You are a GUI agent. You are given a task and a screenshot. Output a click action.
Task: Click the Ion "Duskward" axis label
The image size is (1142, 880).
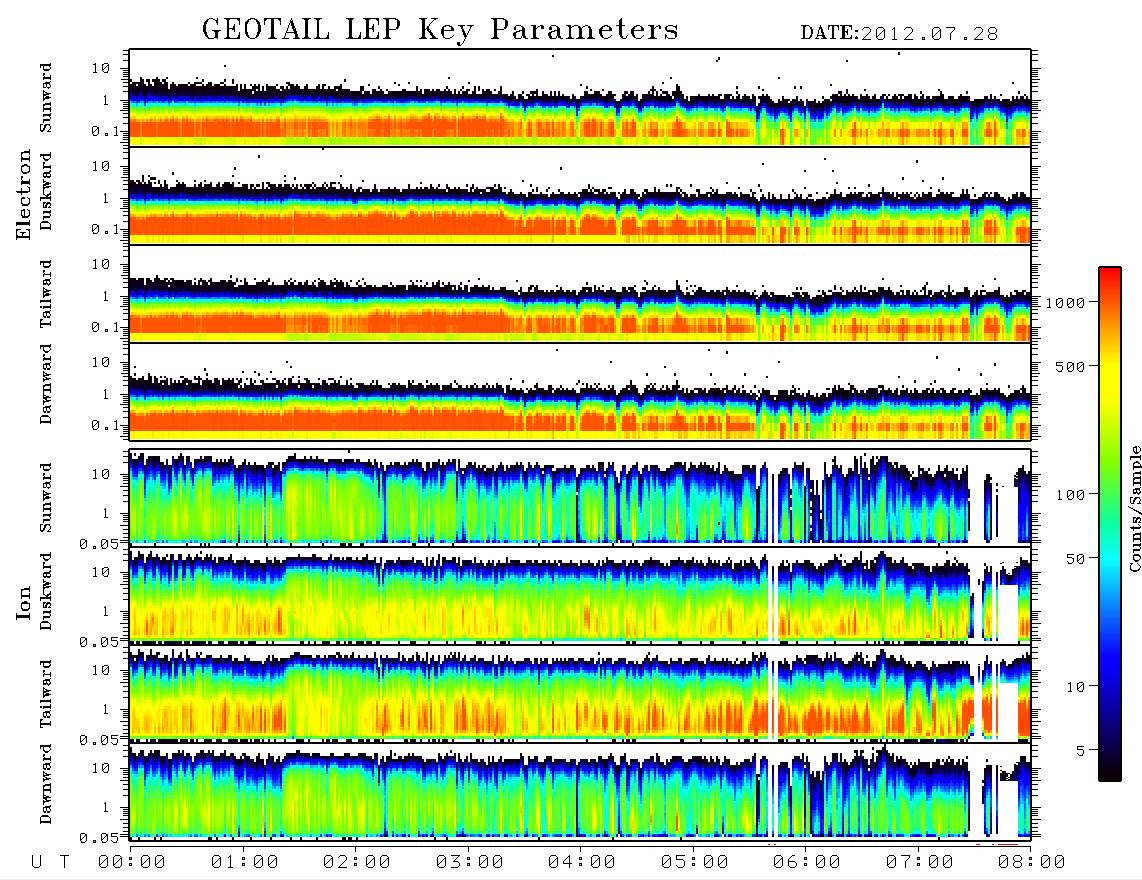pyautogui.click(x=46, y=591)
